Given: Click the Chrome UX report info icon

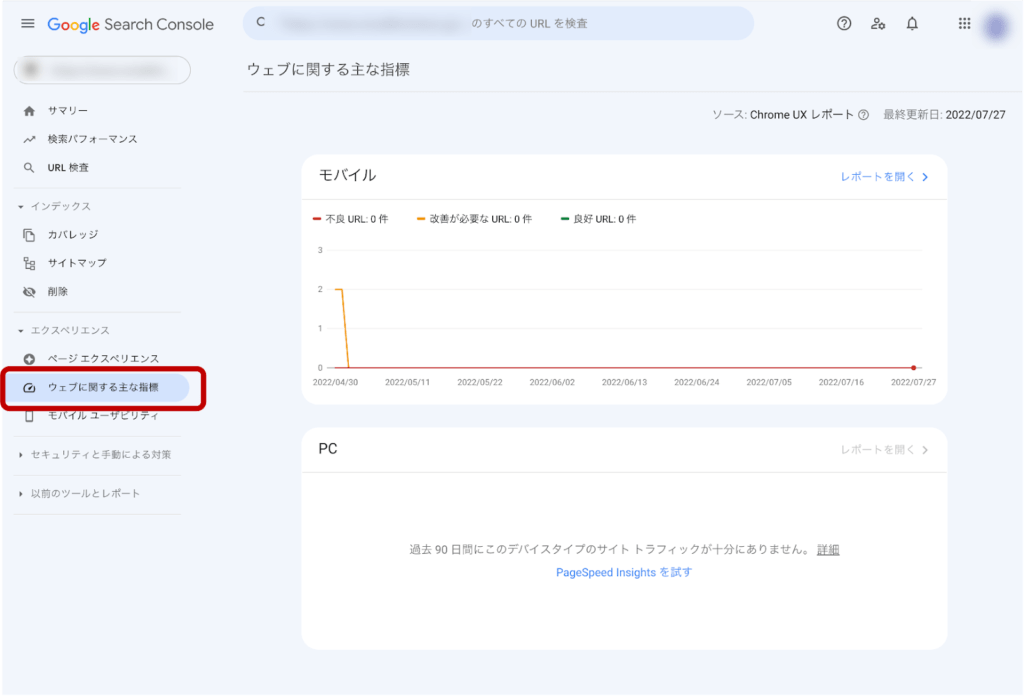Looking at the screenshot, I should 863,115.
